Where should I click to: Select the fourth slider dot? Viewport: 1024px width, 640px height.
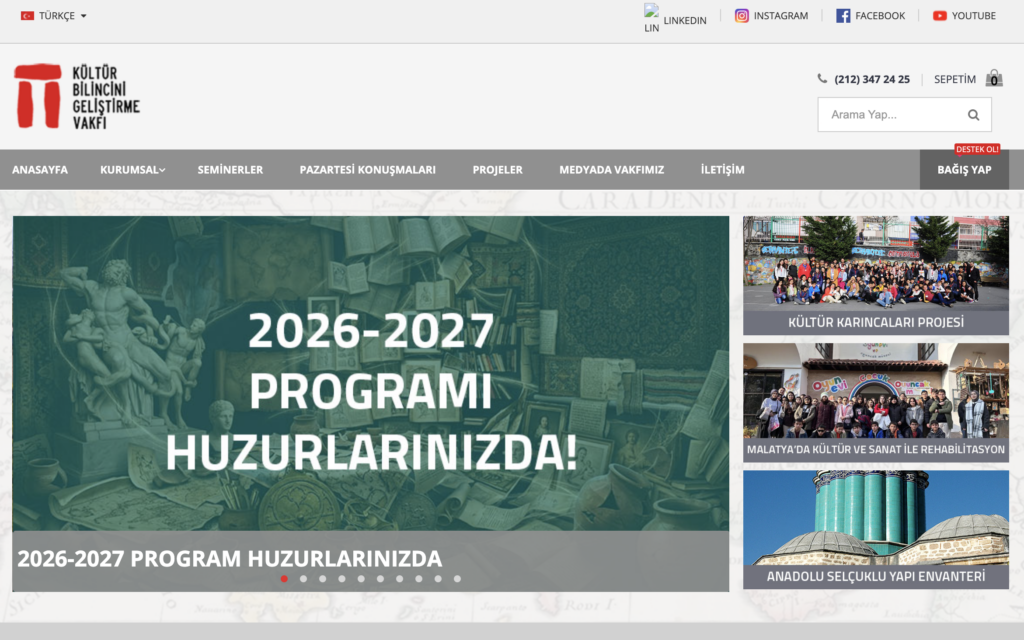pyautogui.click(x=342, y=579)
